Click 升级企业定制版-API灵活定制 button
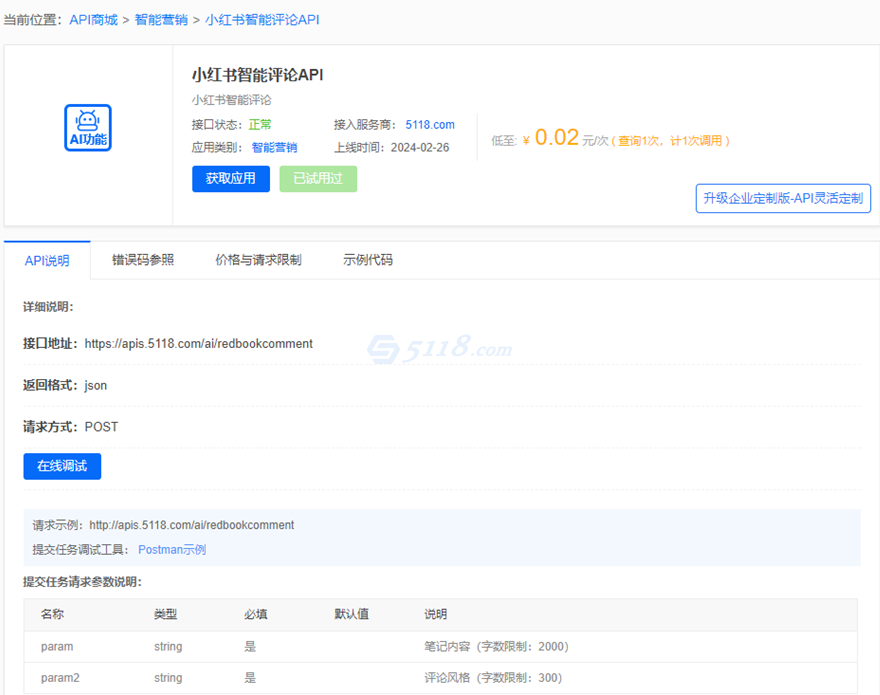Screen dimensions: 880x695 click(783, 198)
